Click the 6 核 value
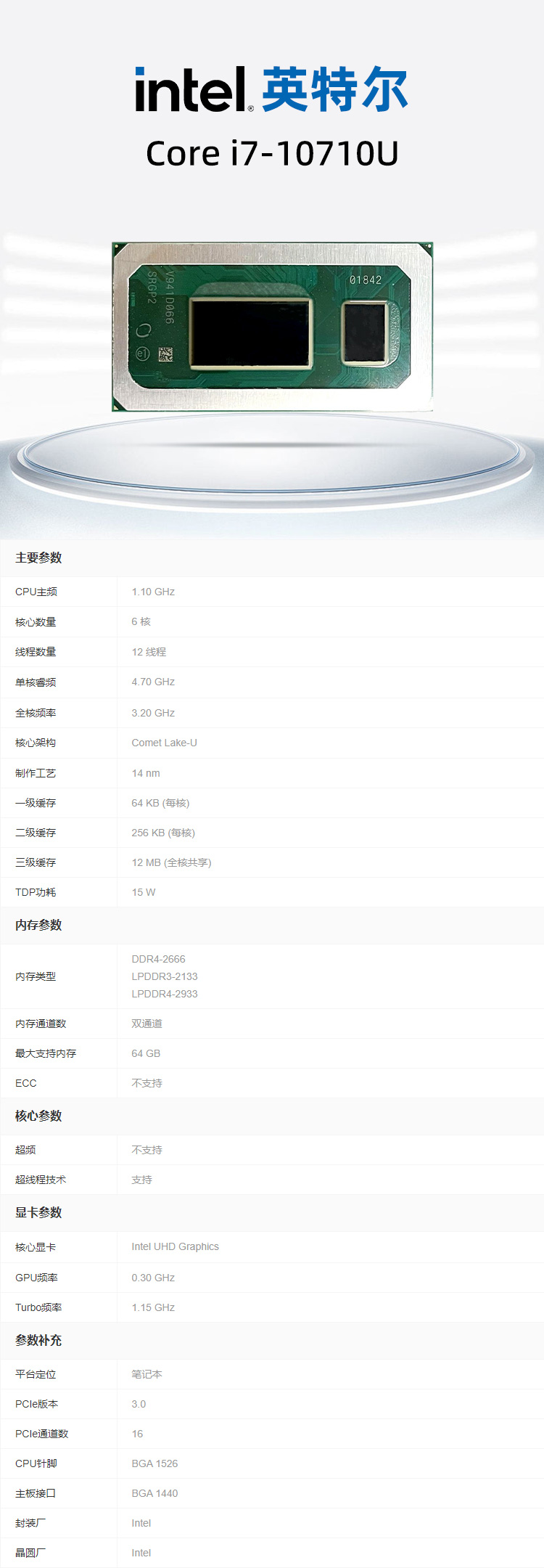 click(x=141, y=621)
